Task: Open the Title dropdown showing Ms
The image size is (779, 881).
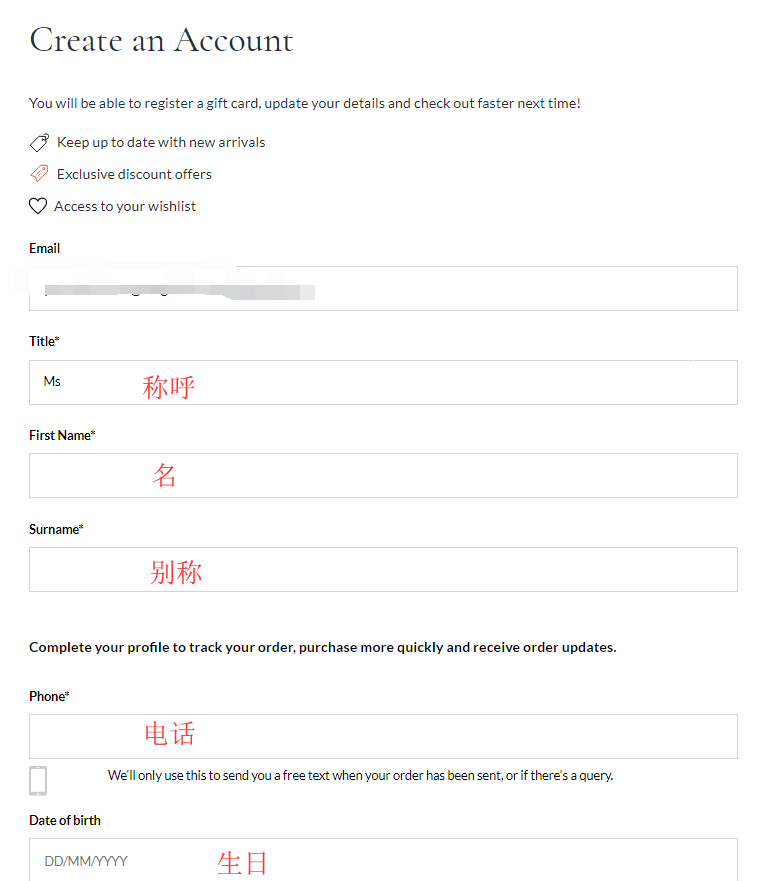Action: pyautogui.click(x=383, y=382)
